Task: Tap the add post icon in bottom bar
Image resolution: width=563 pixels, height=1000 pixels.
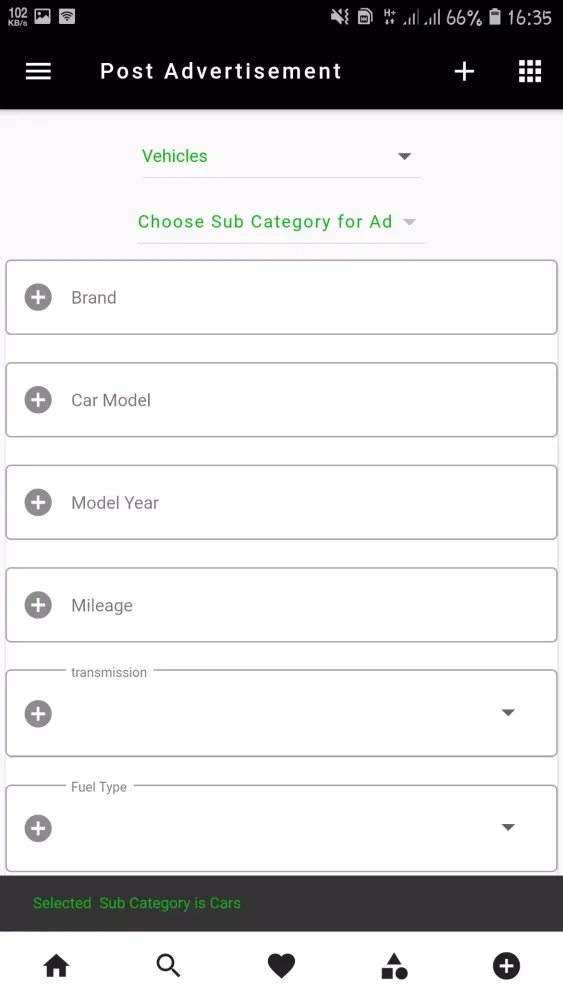Action: (506, 966)
